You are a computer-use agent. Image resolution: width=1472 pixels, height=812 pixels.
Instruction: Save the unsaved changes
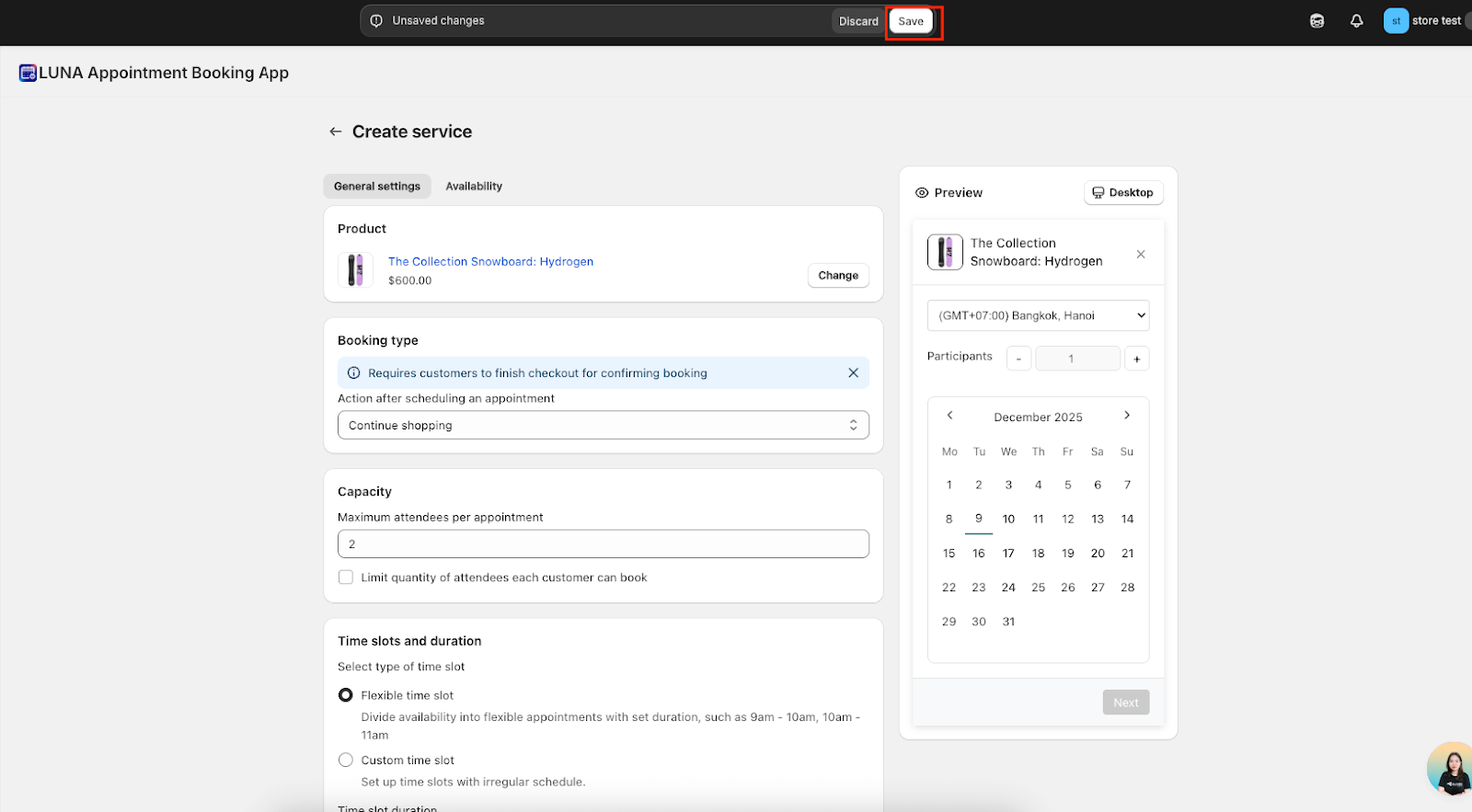(911, 21)
